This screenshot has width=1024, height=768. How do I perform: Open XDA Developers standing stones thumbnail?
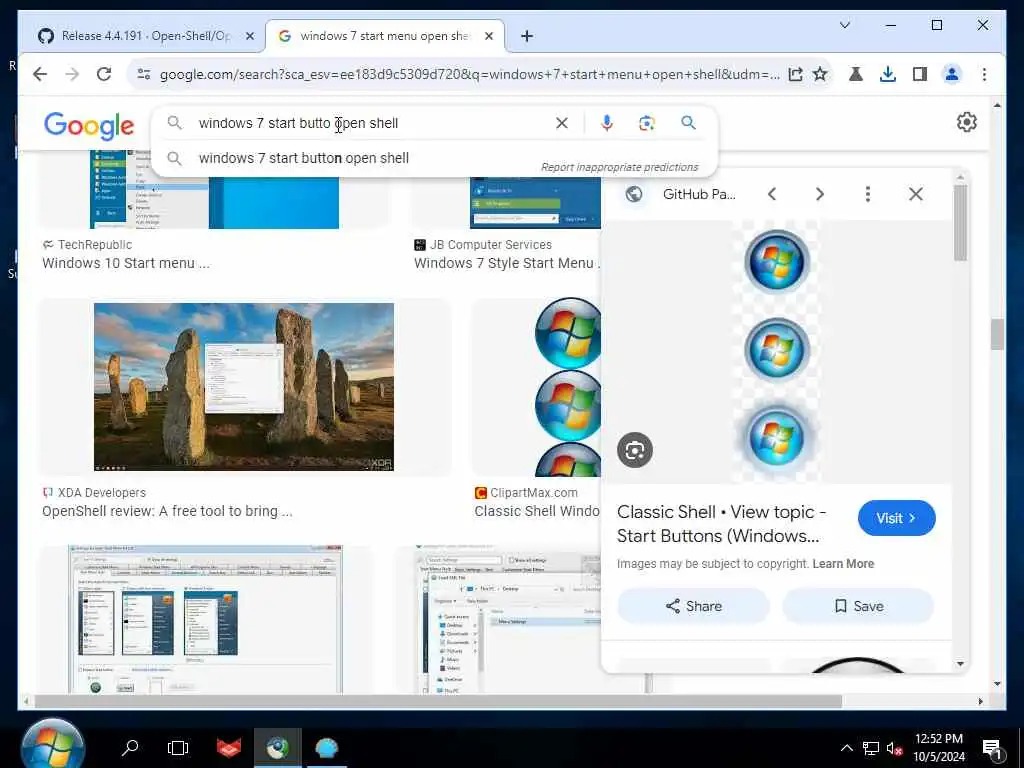[x=244, y=387]
